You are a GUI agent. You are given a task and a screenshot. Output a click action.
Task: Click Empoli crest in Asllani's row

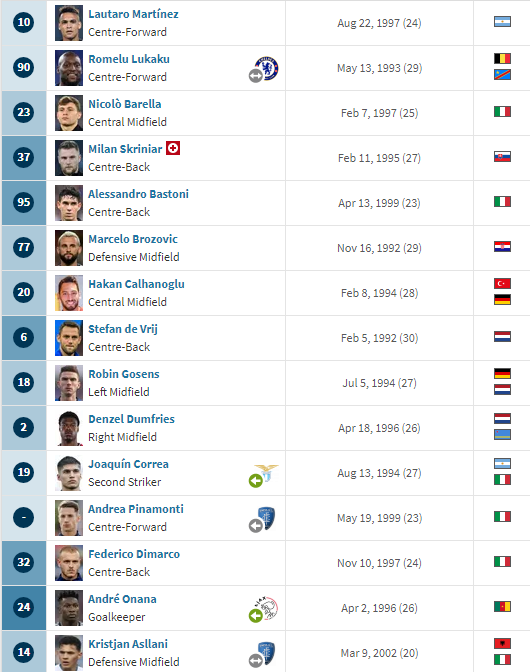pyautogui.click(x=266, y=653)
